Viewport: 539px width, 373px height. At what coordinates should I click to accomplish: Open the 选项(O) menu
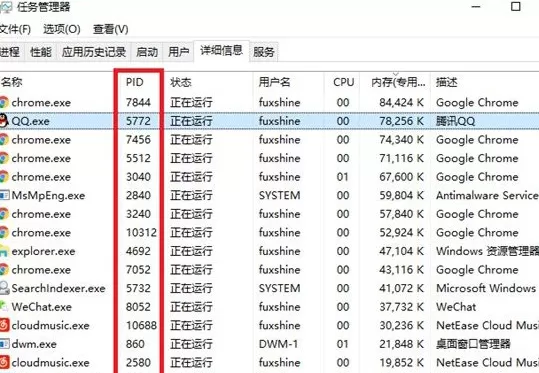pos(62,29)
